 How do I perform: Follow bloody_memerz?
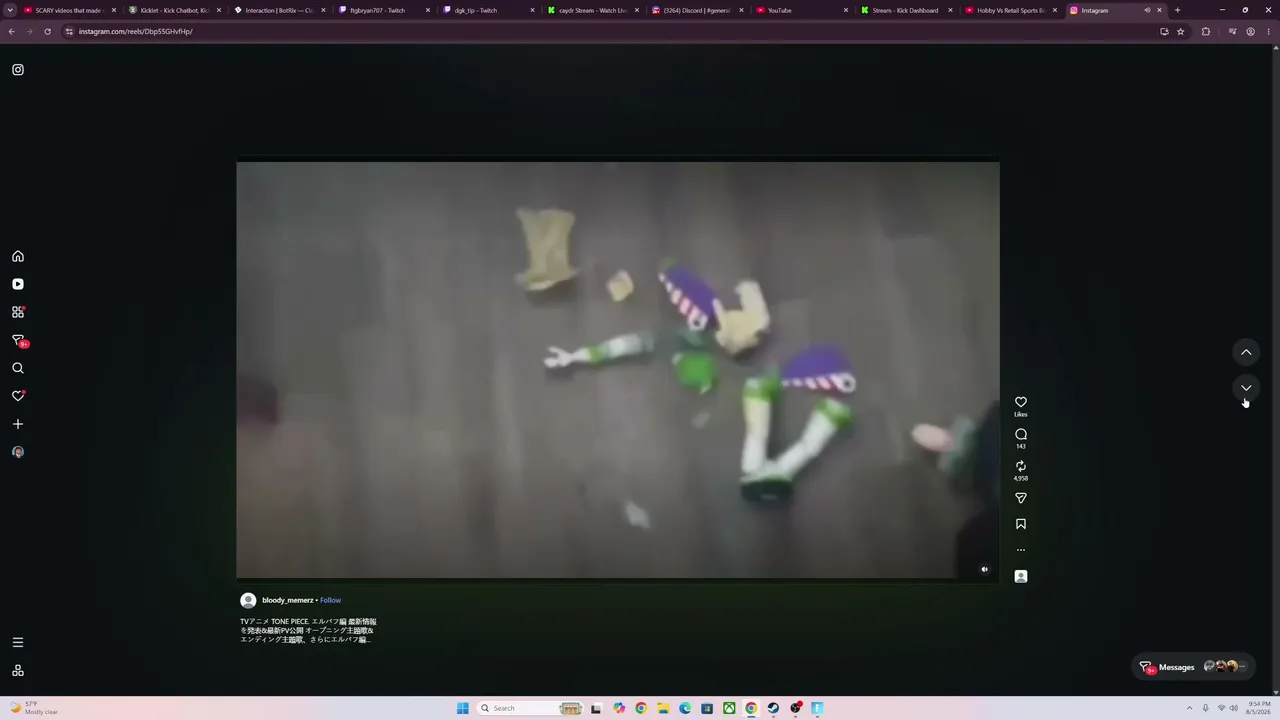click(331, 600)
